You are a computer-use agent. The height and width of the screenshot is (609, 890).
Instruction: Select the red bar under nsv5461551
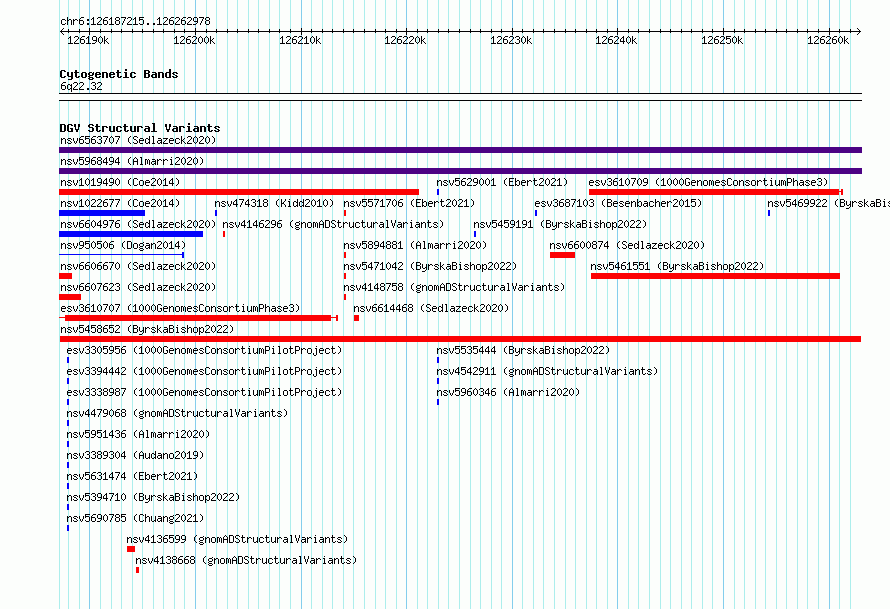(715, 276)
